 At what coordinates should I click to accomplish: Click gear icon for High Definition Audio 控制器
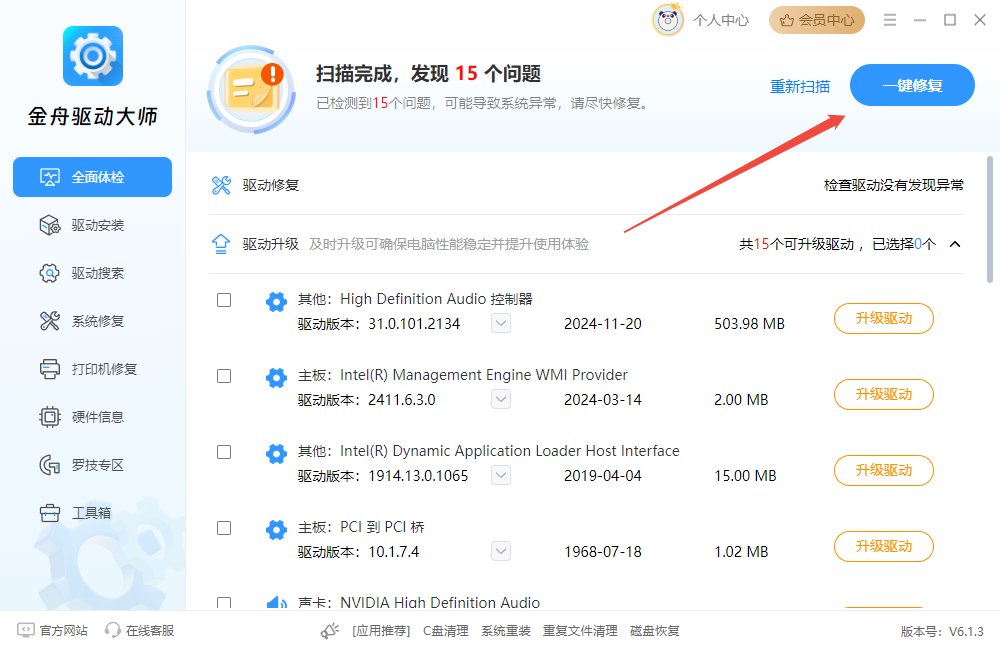tap(276, 302)
